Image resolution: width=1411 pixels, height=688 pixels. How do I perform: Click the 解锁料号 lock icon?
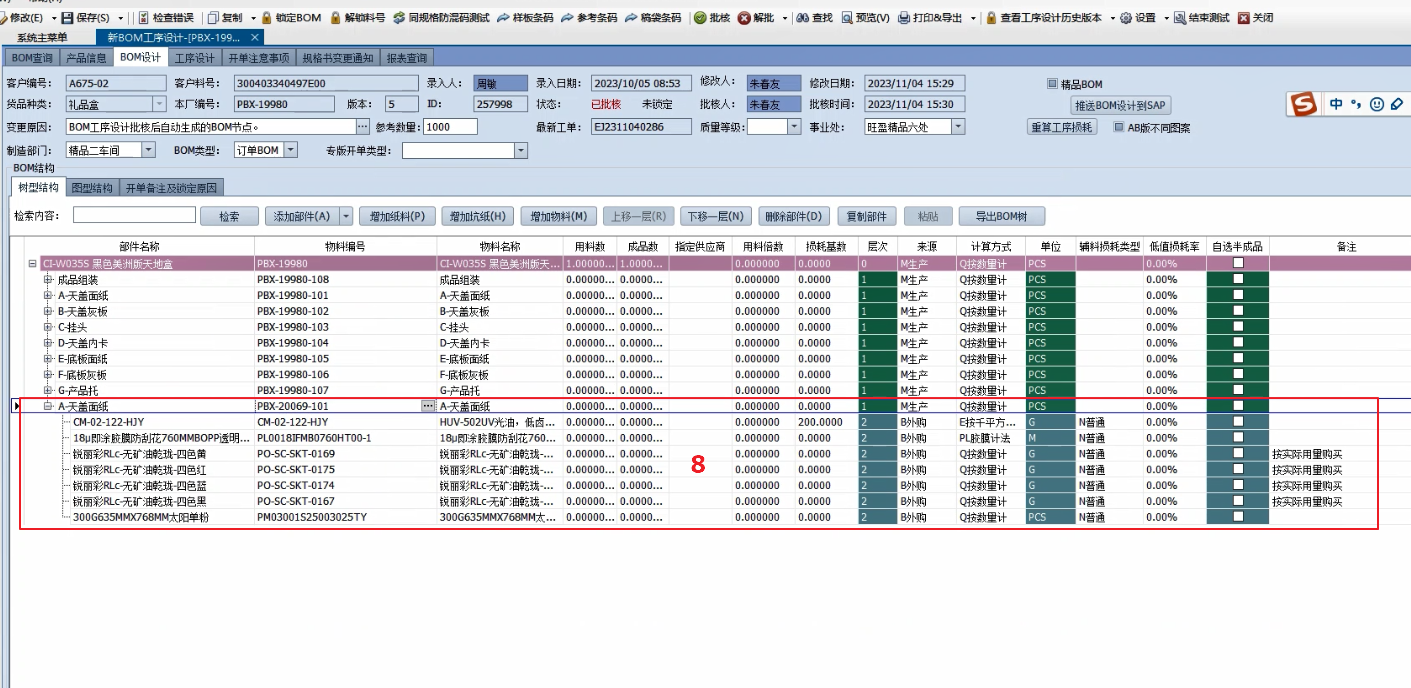[x=336, y=18]
